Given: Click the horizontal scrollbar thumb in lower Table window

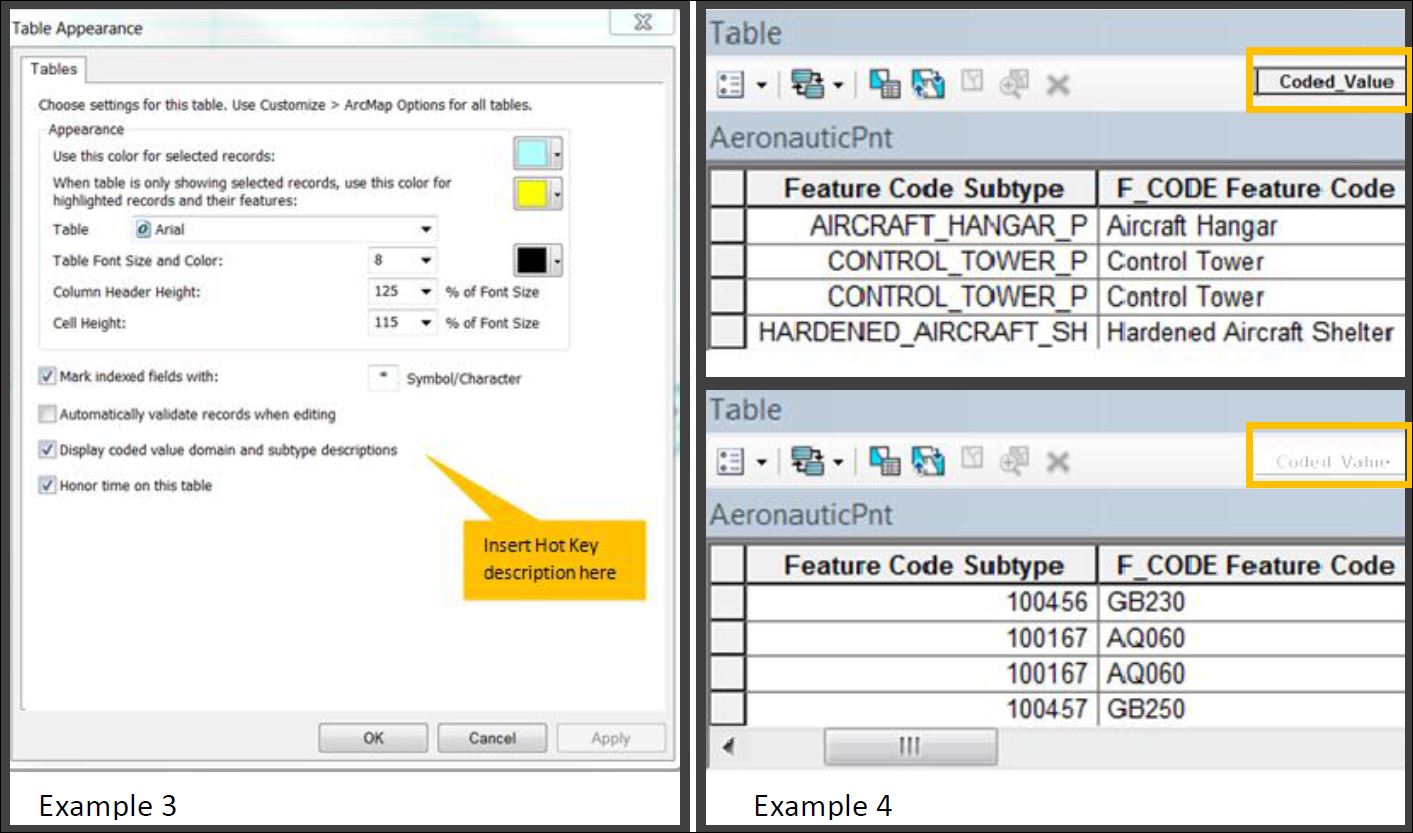Looking at the screenshot, I should point(910,747).
